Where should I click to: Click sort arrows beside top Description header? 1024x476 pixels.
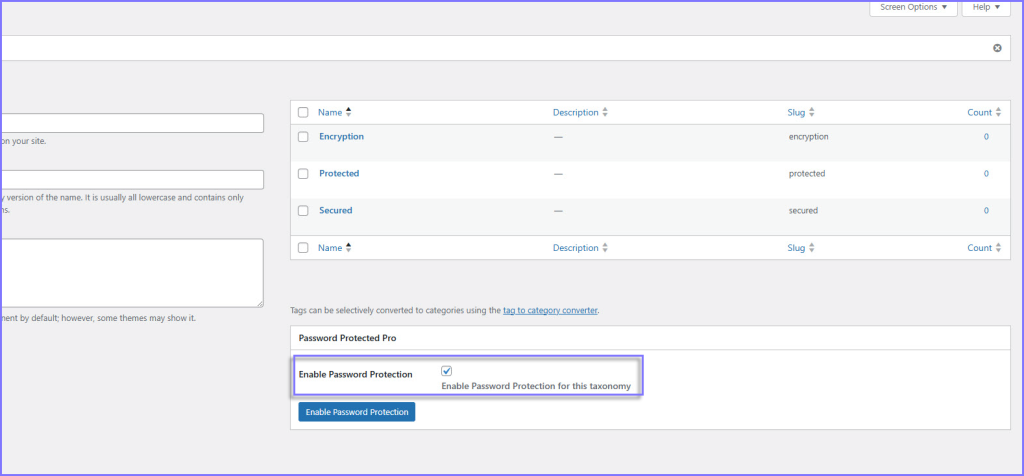tap(605, 112)
